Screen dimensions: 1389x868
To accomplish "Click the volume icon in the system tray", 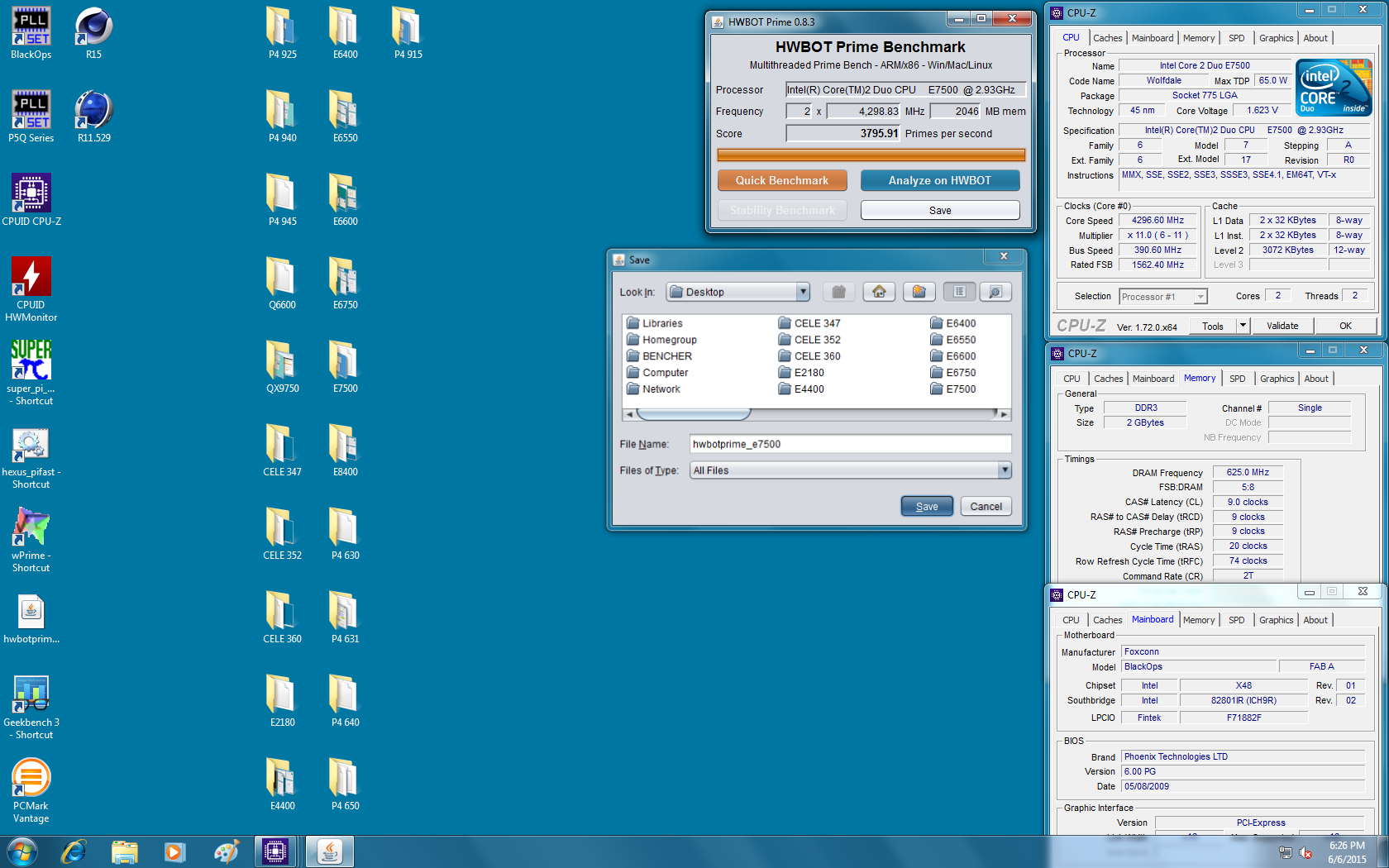I will (1306, 853).
